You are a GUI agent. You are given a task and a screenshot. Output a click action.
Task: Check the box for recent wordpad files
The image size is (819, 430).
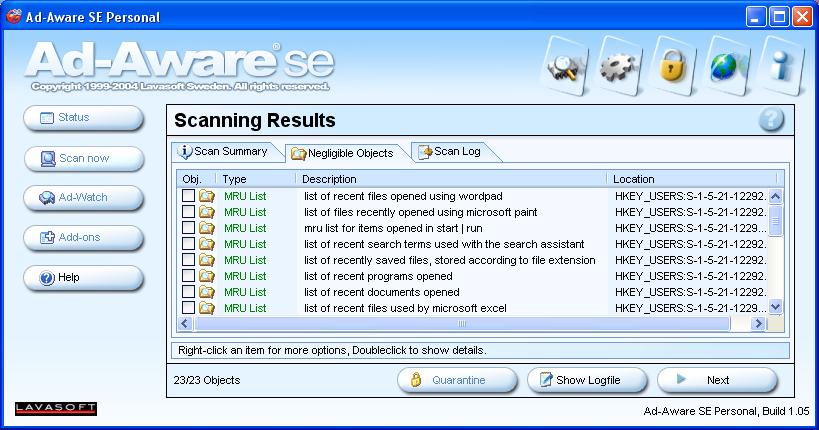point(189,196)
